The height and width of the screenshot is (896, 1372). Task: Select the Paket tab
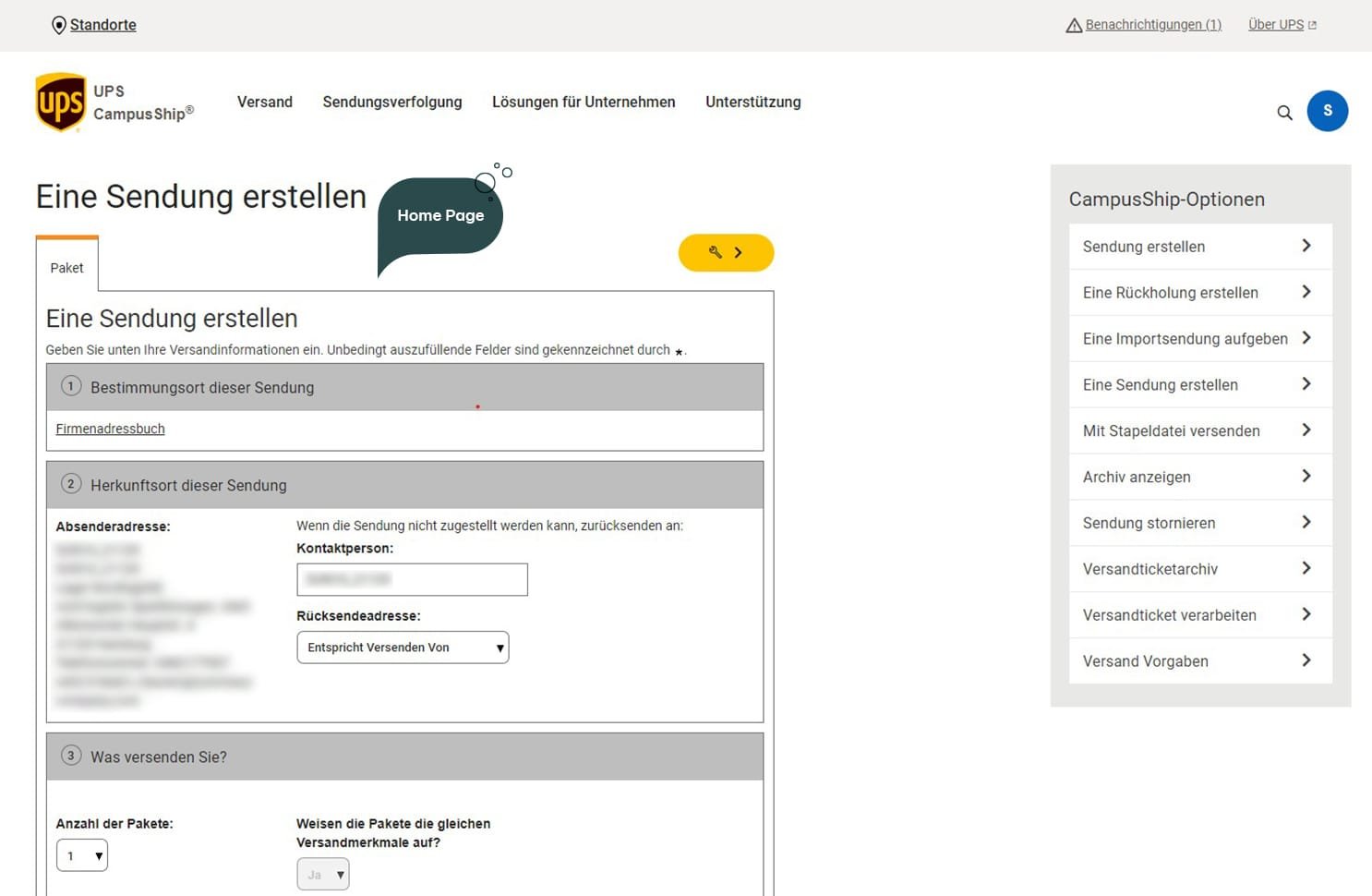tap(66, 268)
